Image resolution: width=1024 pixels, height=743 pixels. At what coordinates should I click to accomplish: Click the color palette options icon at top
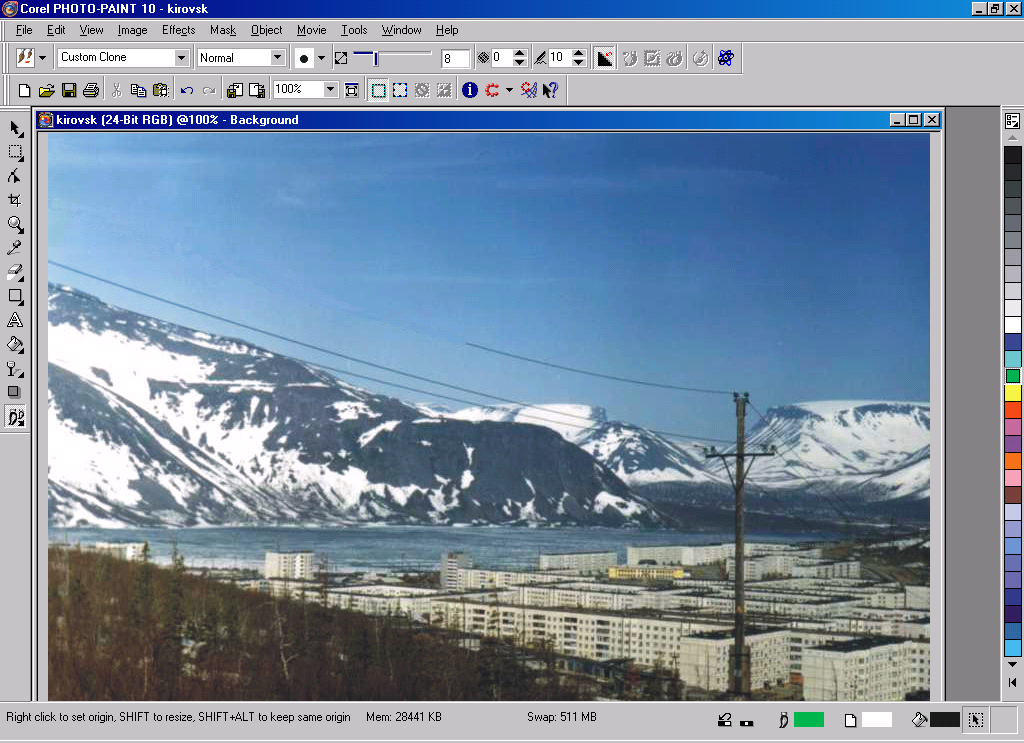(x=1013, y=121)
